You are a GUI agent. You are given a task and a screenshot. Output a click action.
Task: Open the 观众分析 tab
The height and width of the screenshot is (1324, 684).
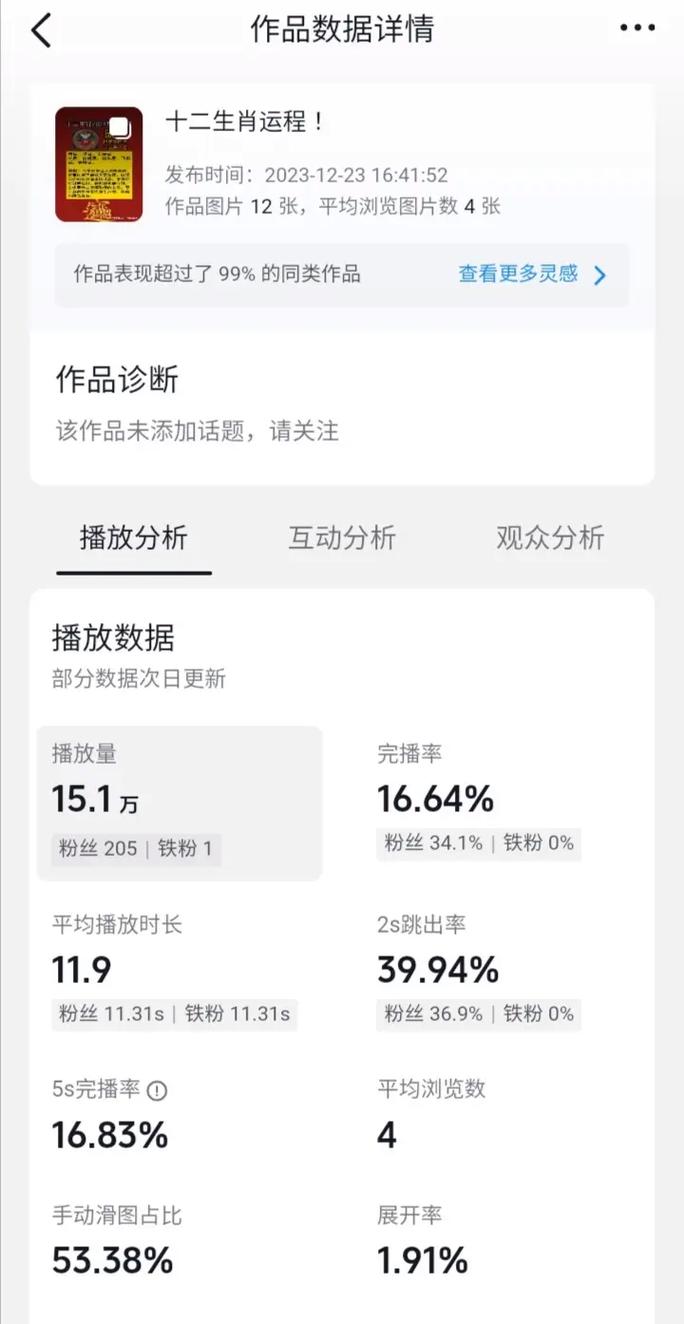(x=550, y=538)
